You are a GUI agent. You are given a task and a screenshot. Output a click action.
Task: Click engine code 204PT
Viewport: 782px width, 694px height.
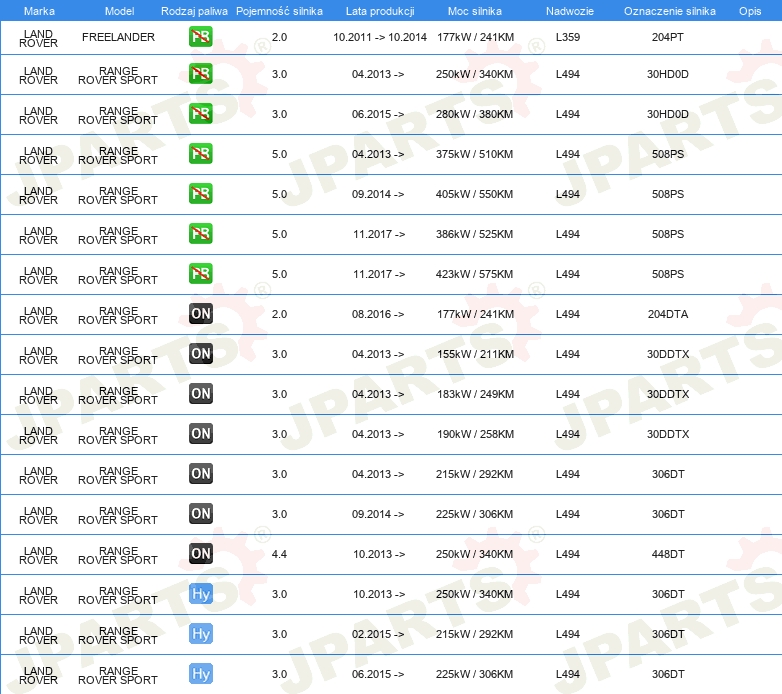point(667,37)
